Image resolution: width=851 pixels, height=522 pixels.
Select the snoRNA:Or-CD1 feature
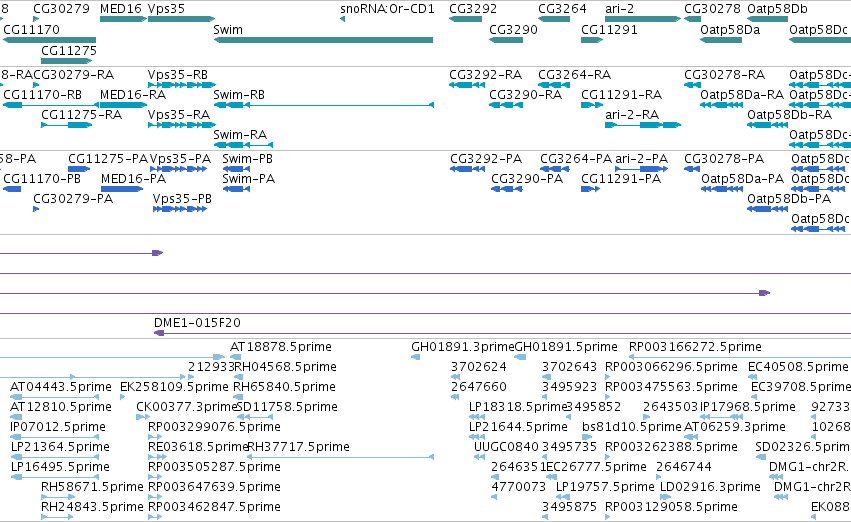point(342,19)
